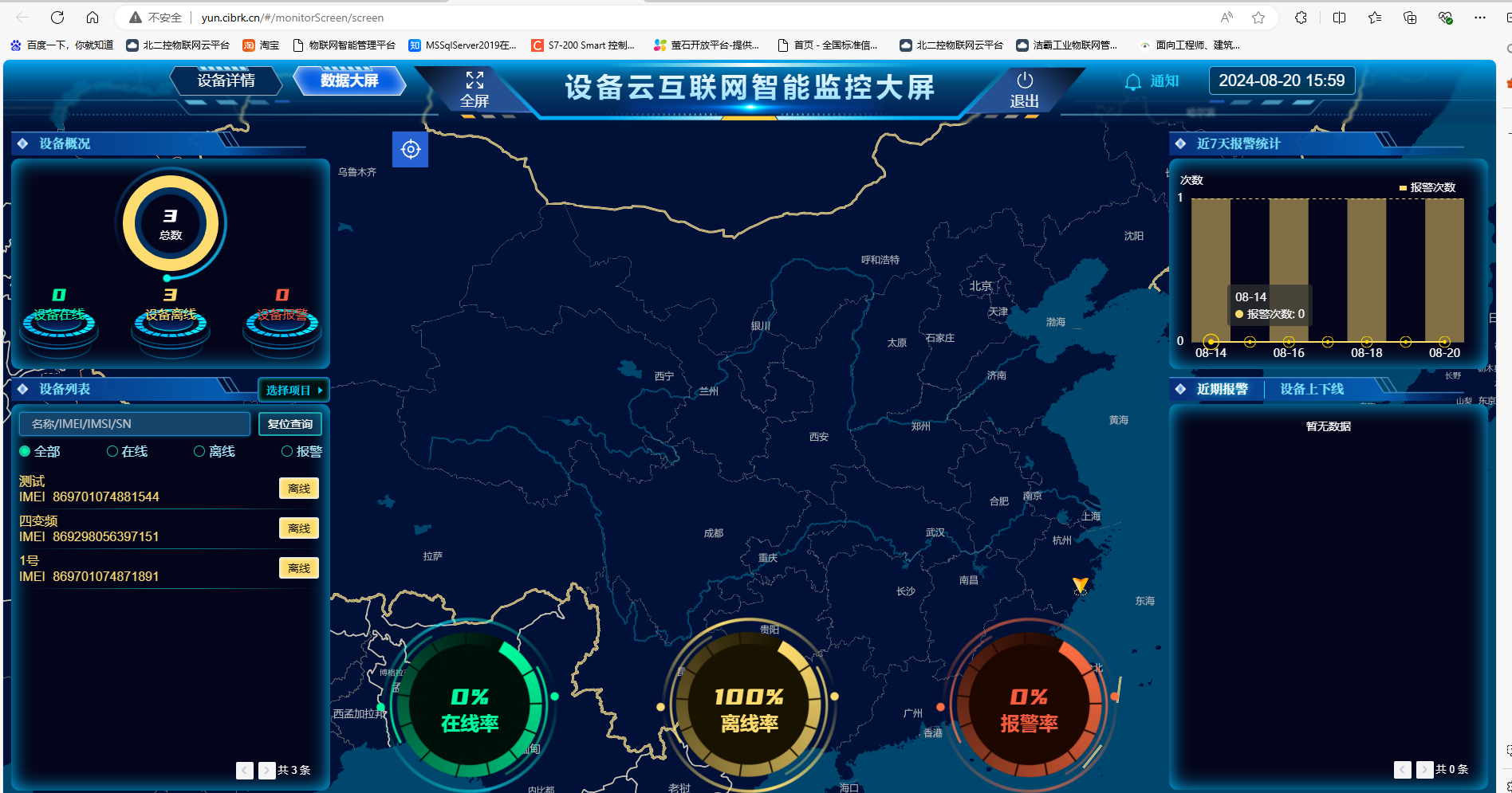Enter fullscreen with the 全屏 icon

(474, 80)
